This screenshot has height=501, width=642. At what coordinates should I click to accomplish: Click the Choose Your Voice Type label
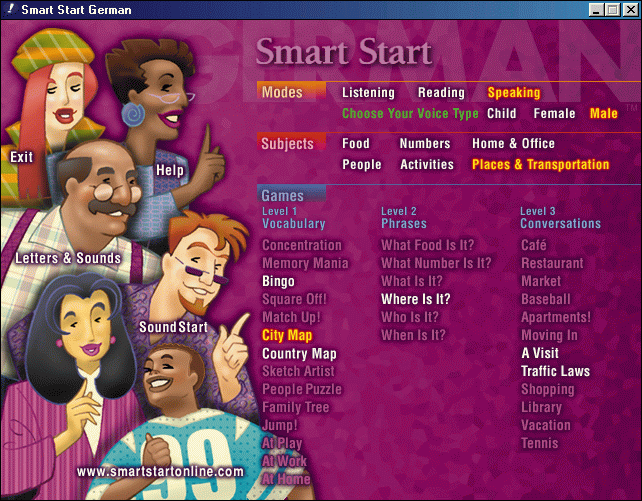tap(410, 113)
